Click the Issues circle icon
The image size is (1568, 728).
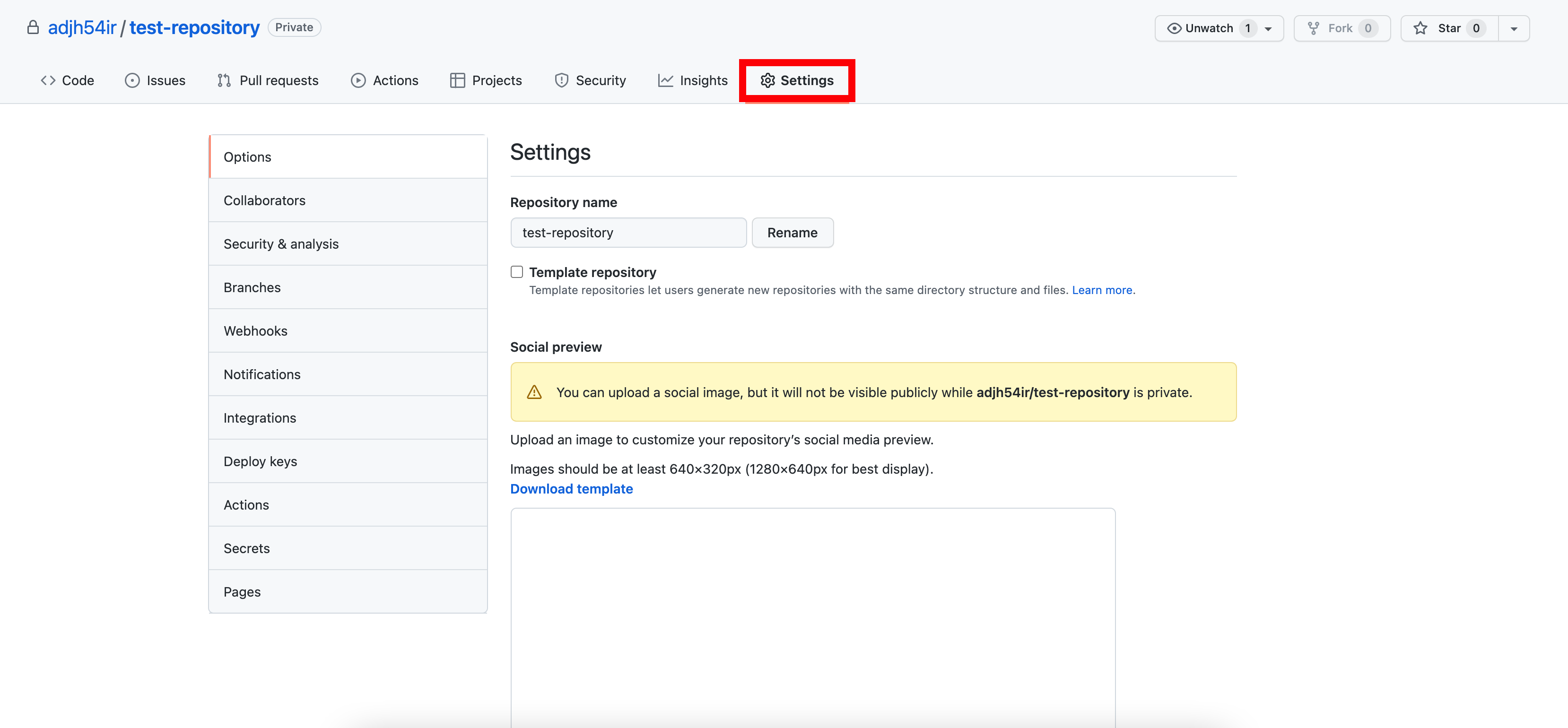[132, 80]
